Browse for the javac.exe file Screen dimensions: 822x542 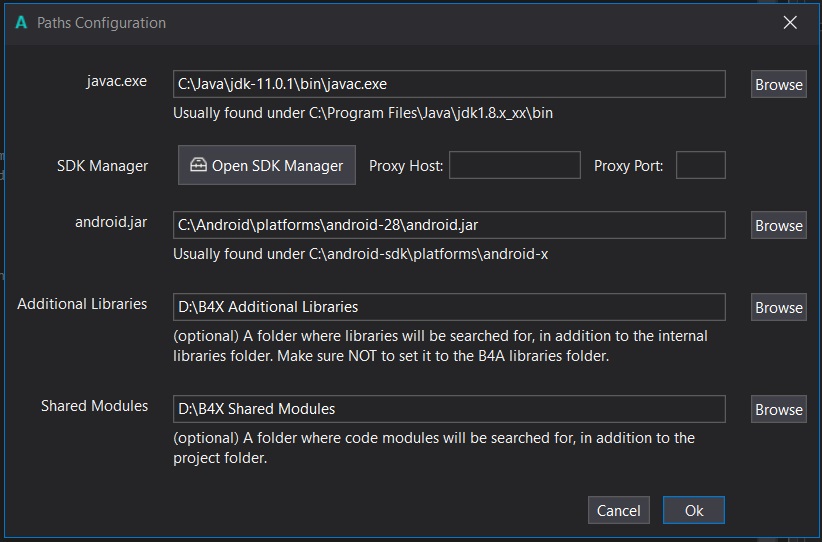point(778,85)
